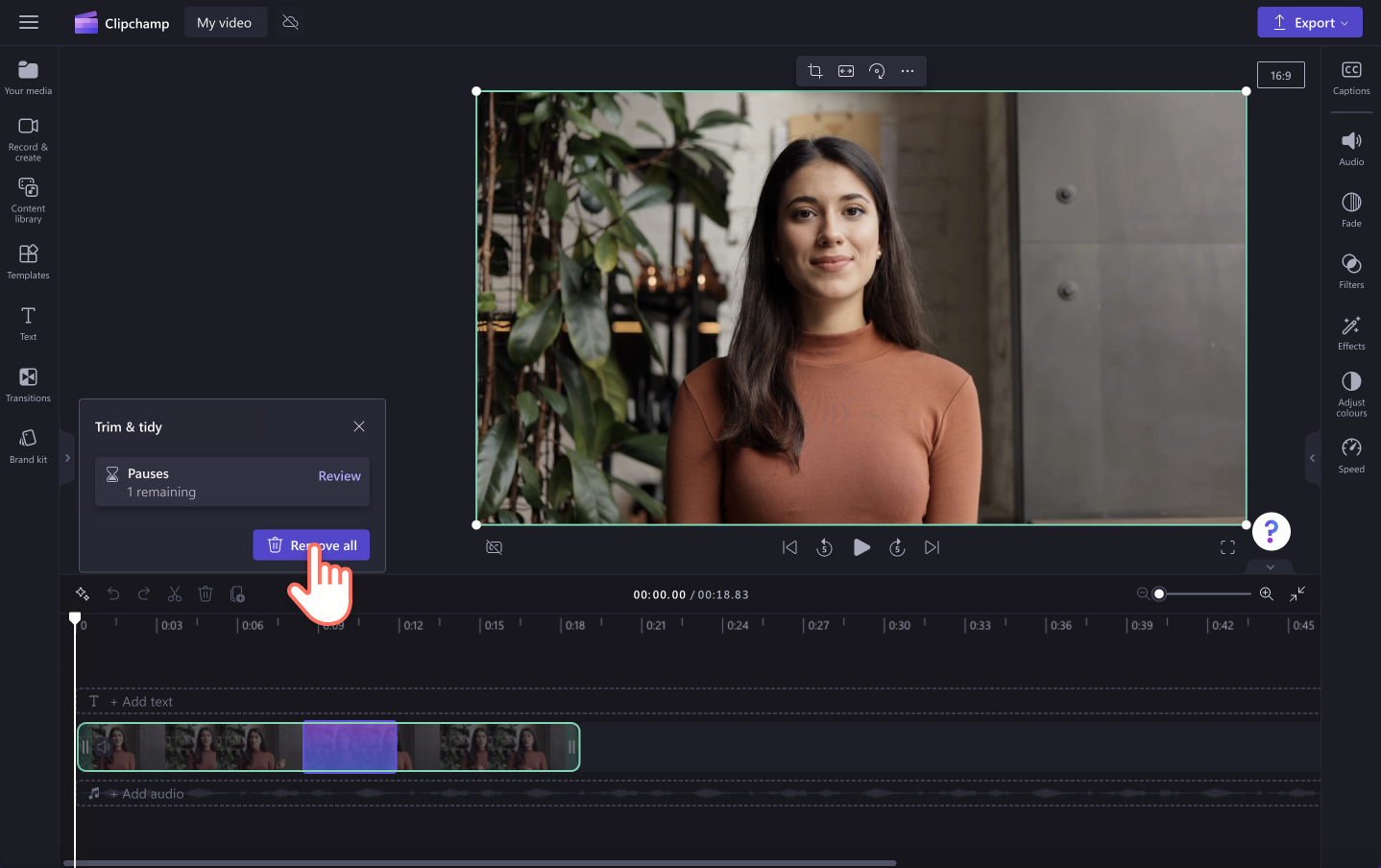1381x868 pixels.
Task: Open the hamburger main menu
Action: [29, 22]
